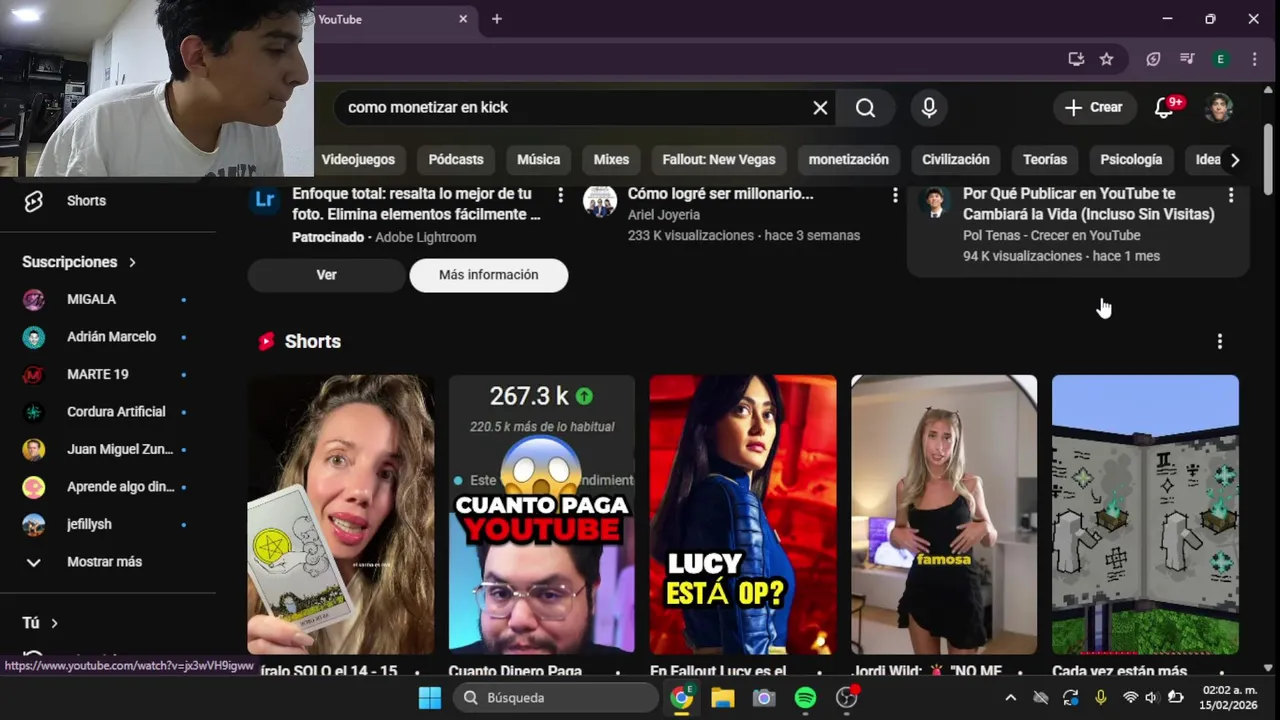Open the tarot card Short thumbnail
The height and width of the screenshot is (720, 1280).
click(341, 514)
